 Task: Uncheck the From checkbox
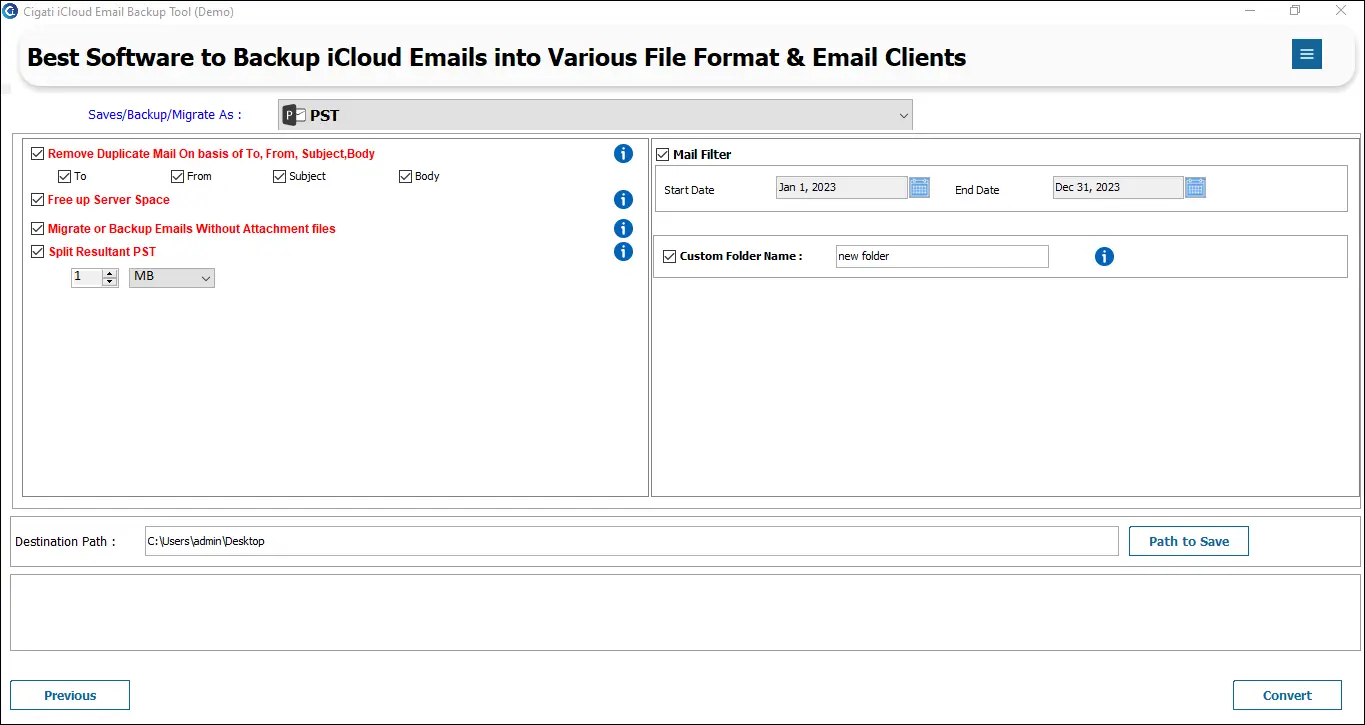click(x=178, y=176)
